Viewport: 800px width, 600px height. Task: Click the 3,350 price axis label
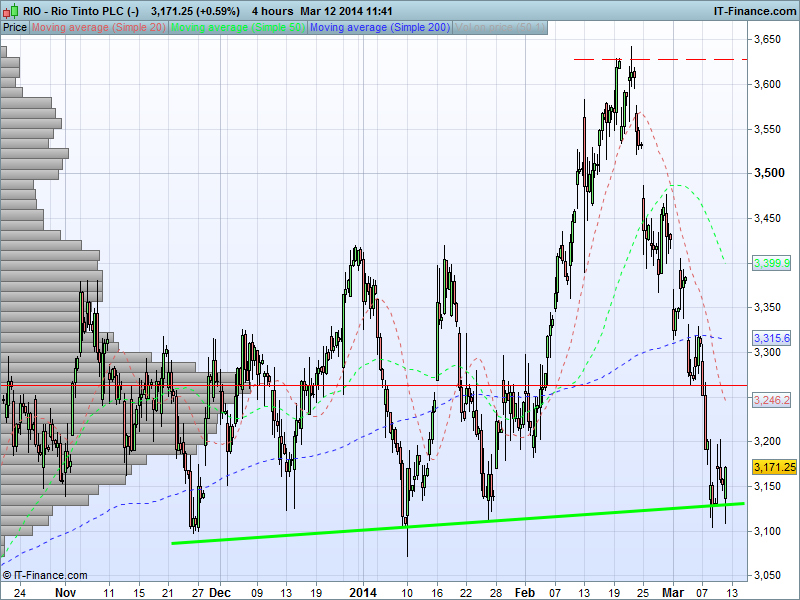767,307
